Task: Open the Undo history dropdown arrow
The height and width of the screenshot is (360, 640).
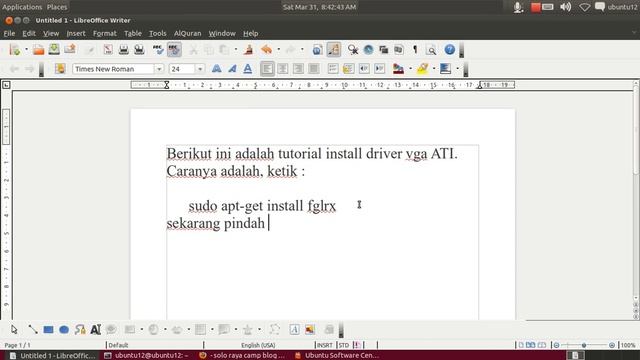Action: (278, 50)
